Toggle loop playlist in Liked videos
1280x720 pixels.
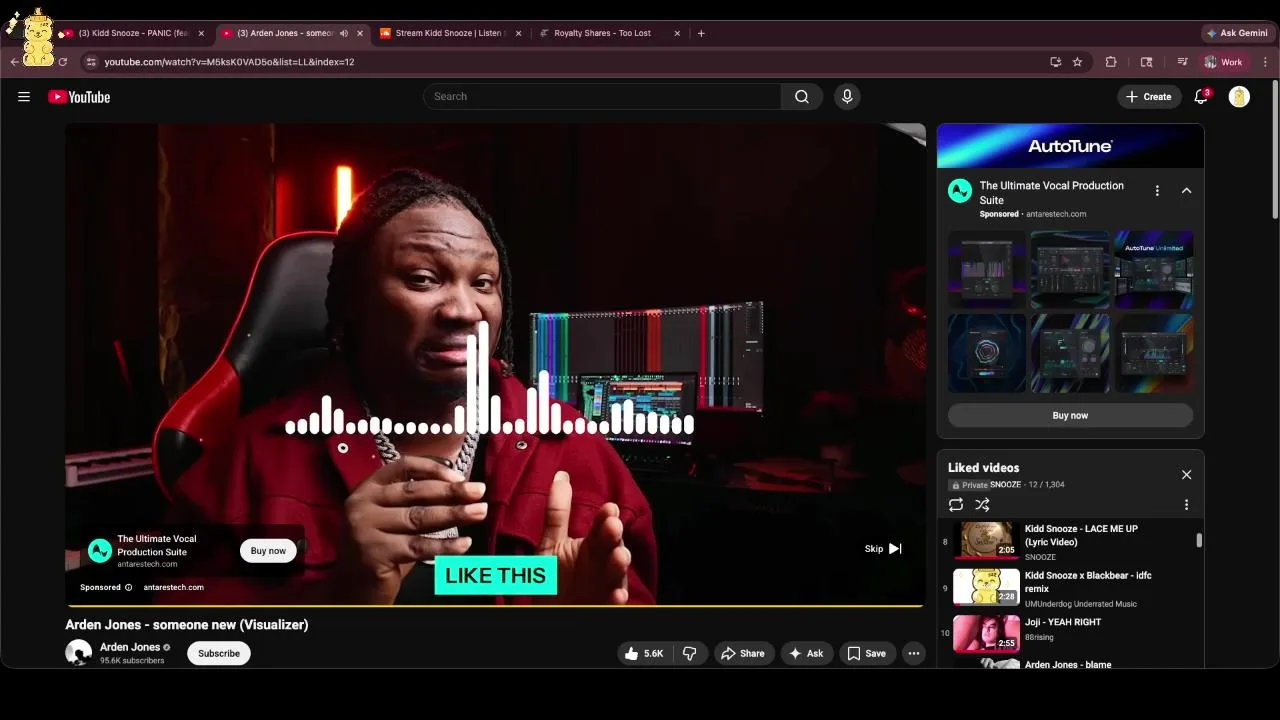tap(956, 505)
